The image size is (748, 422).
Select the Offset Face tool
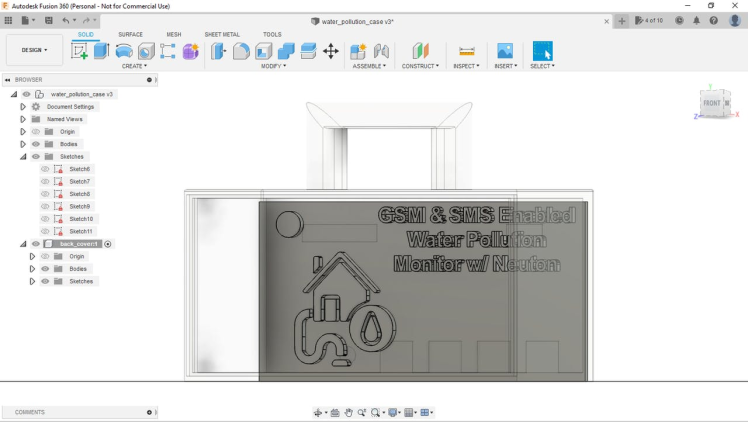point(308,51)
